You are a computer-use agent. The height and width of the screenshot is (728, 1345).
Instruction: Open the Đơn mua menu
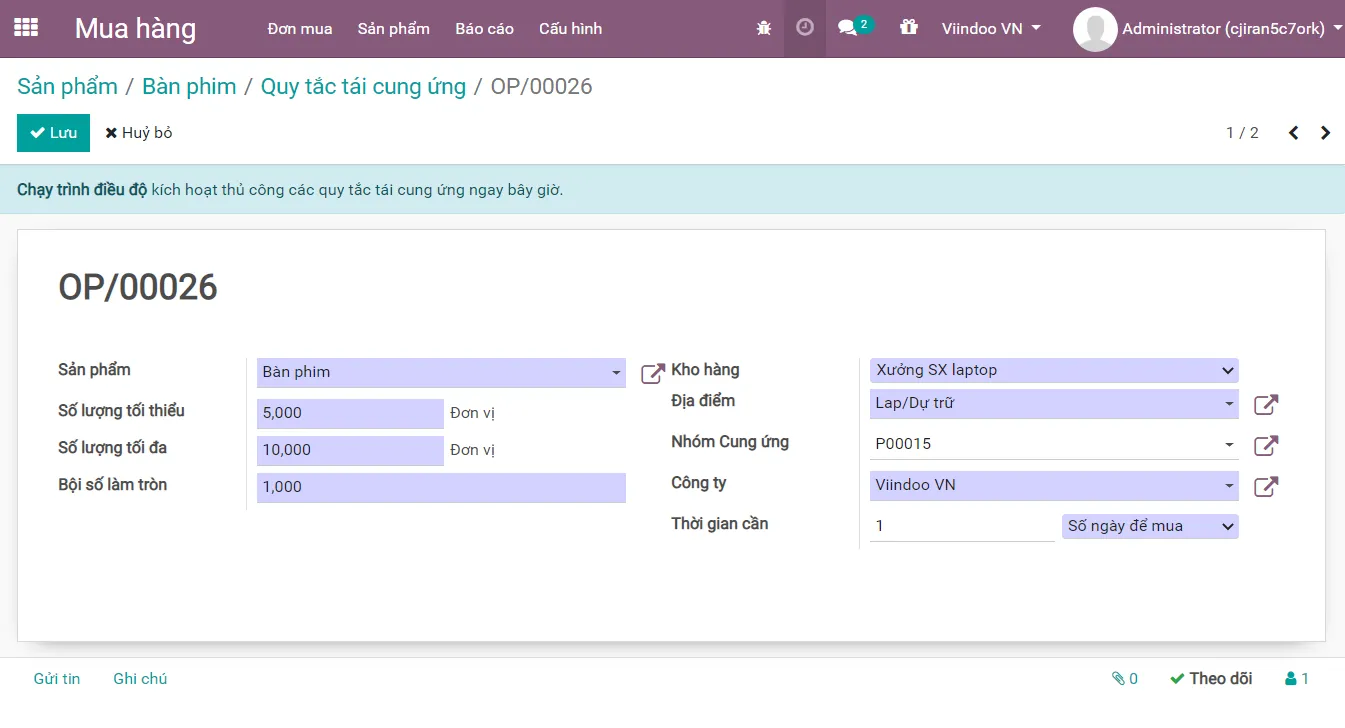(300, 28)
